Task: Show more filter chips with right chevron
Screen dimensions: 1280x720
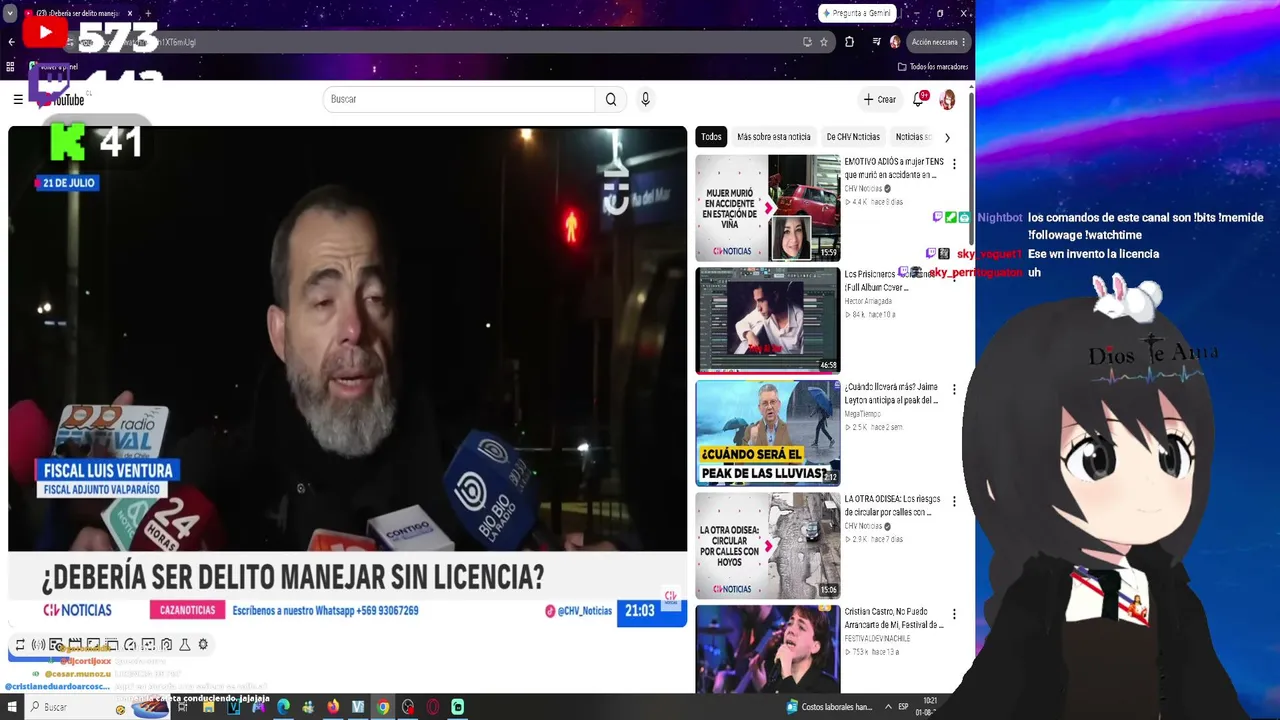Action: (947, 137)
